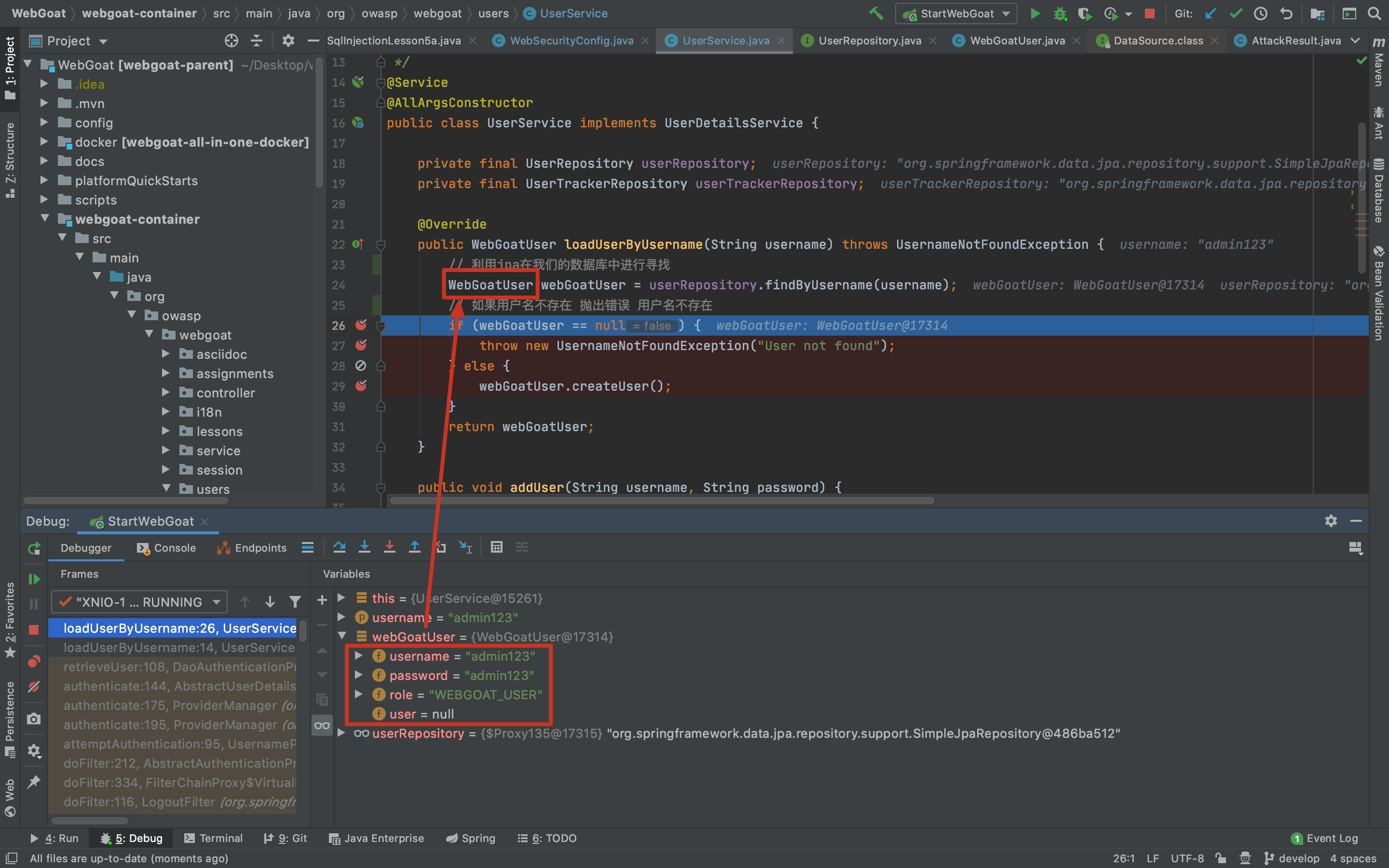The height and width of the screenshot is (868, 1389).
Task: Resume program in debug sidebar
Action: click(x=34, y=579)
